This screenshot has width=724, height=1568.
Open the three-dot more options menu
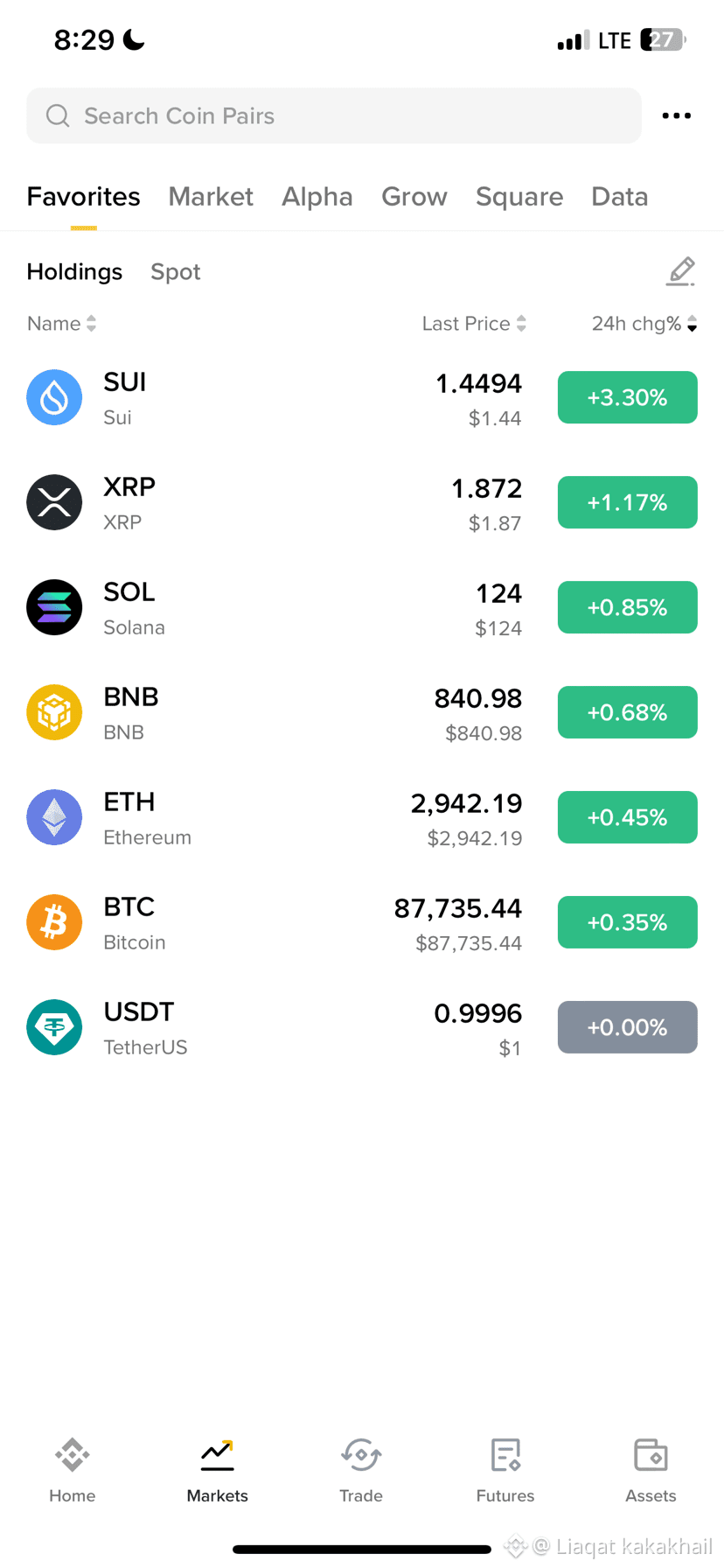(x=676, y=115)
